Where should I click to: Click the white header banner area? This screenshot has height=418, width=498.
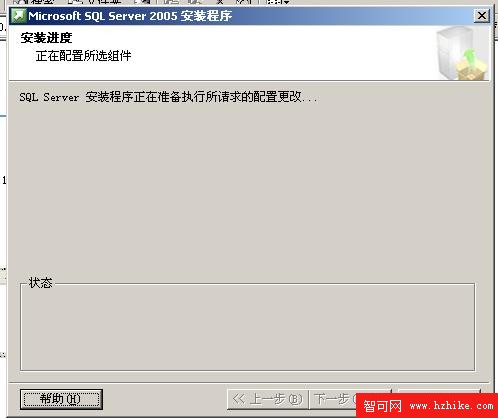pos(220,53)
